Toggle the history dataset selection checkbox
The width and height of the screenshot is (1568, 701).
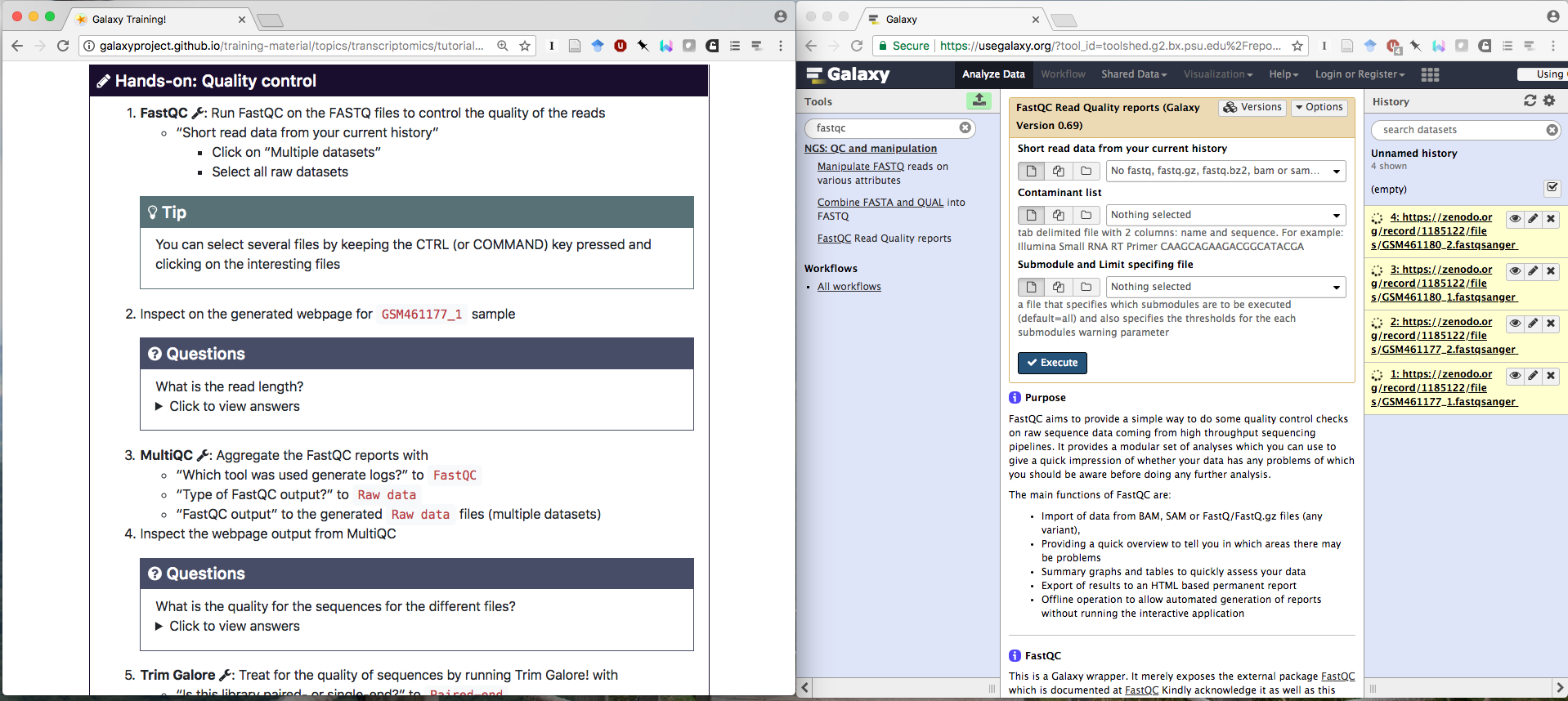click(x=1552, y=188)
